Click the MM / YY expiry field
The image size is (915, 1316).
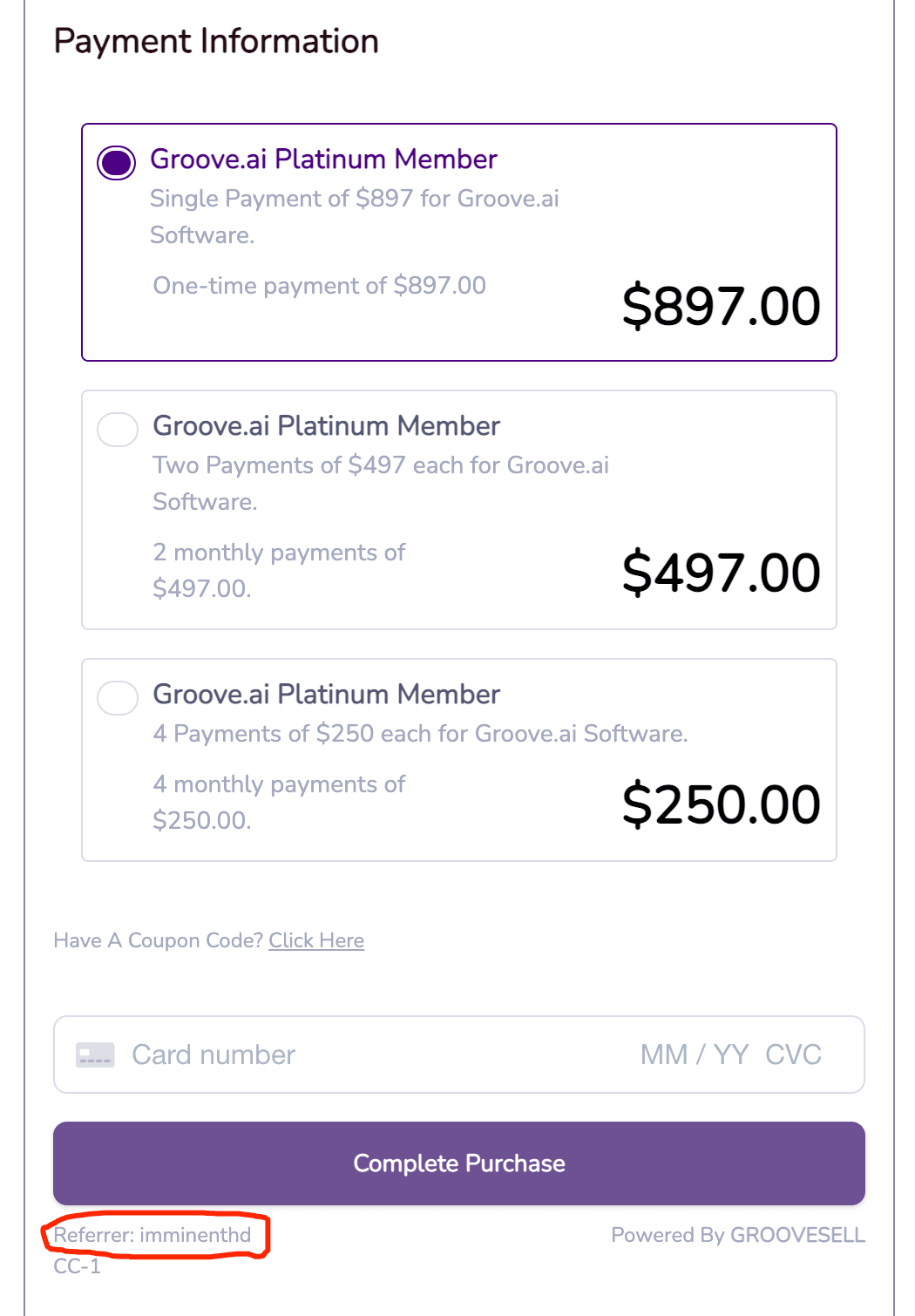point(695,1055)
